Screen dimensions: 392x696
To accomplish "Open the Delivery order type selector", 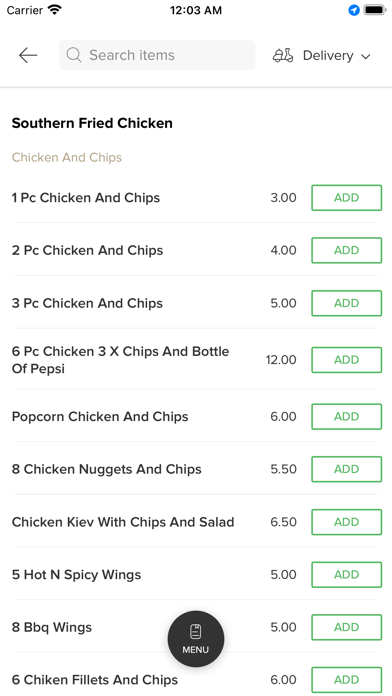I will coord(321,55).
